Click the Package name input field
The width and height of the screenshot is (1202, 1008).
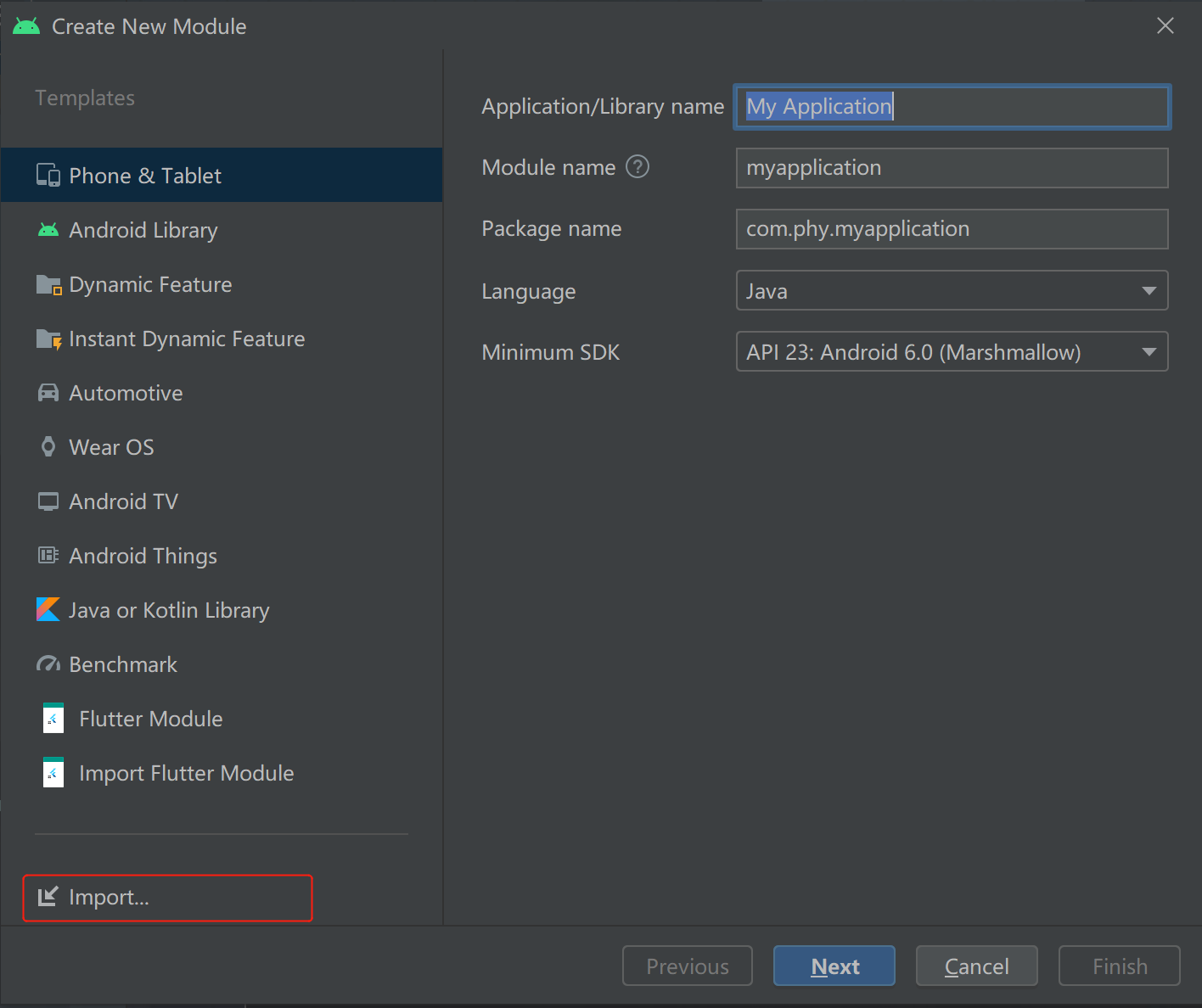click(952, 229)
